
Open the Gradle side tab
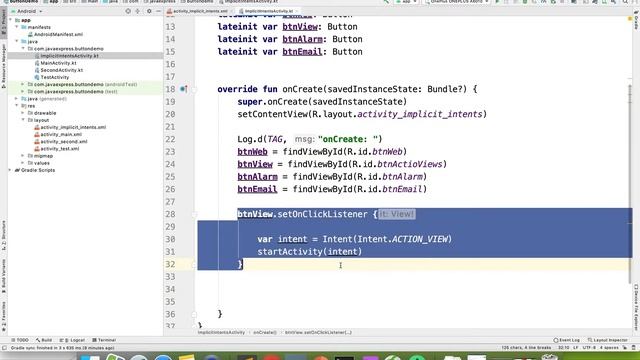tap(636, 21)
